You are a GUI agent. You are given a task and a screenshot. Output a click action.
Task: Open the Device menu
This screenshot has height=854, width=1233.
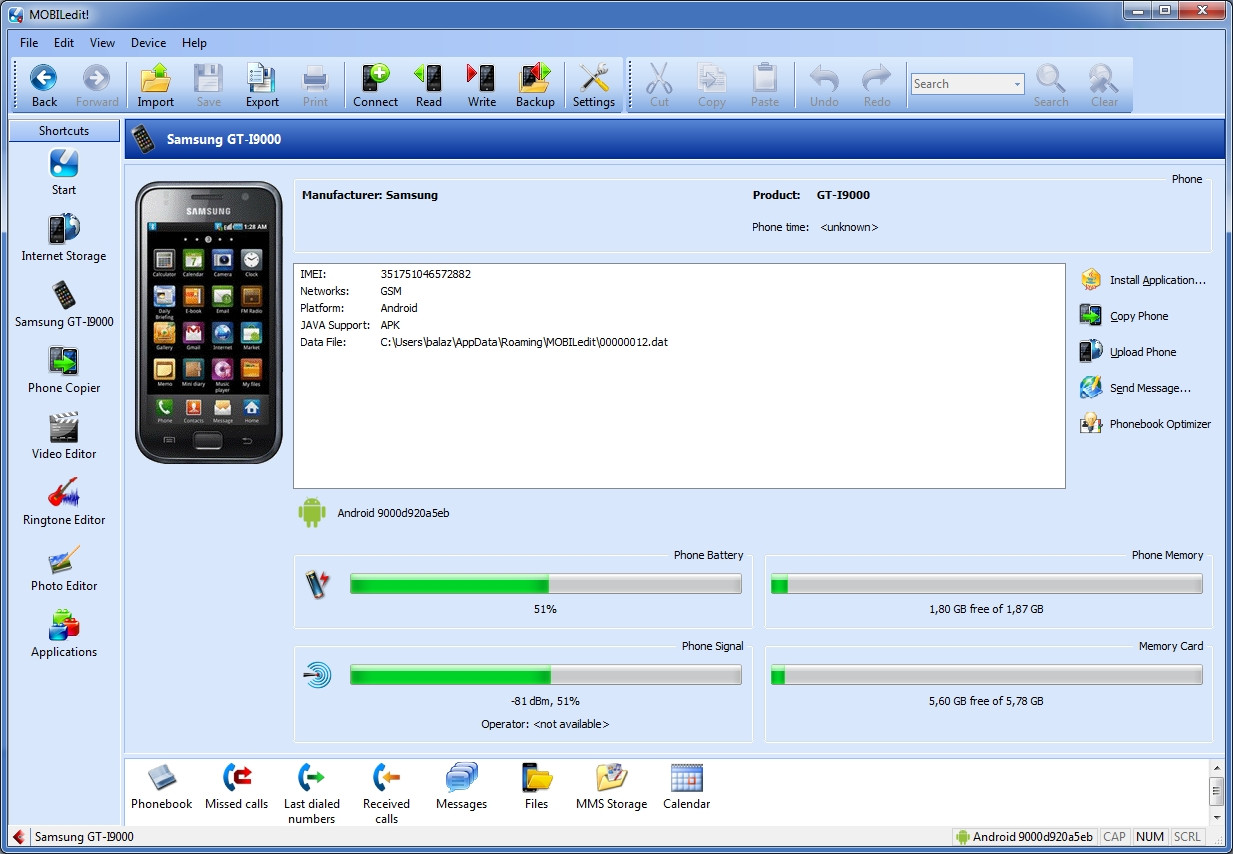click(148, 43)
